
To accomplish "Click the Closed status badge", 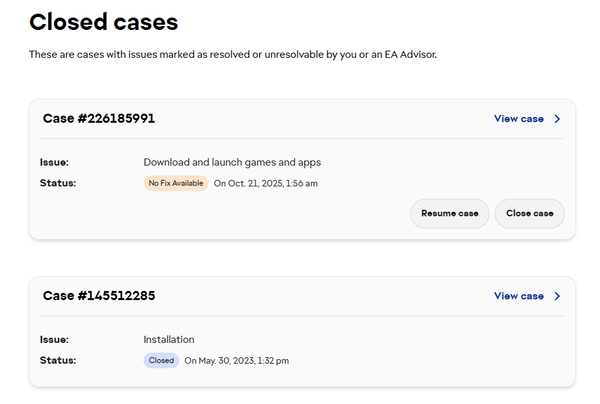I will click(x=161, y=360).
